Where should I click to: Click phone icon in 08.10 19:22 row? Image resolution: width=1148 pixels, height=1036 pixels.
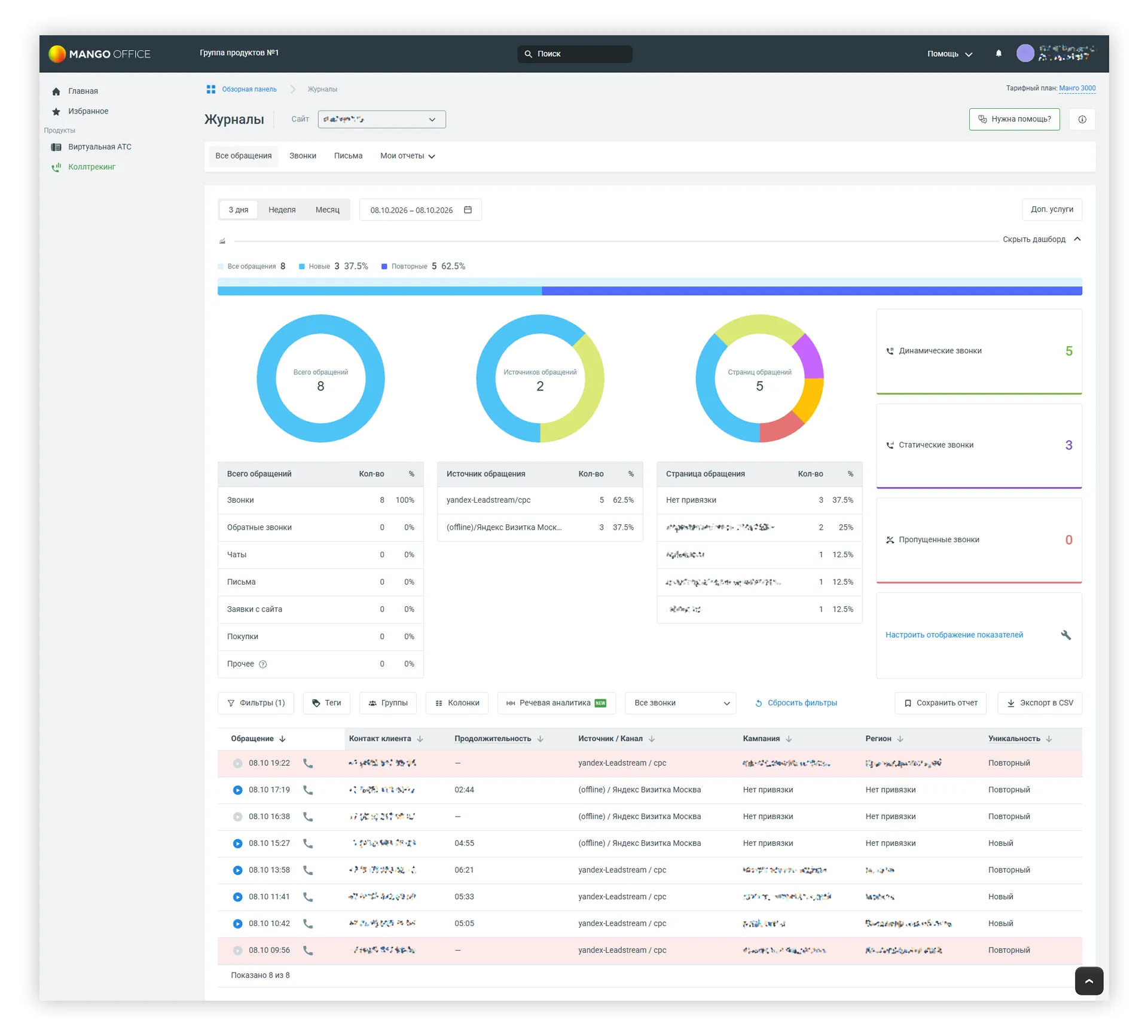click(x=308, y=763)
